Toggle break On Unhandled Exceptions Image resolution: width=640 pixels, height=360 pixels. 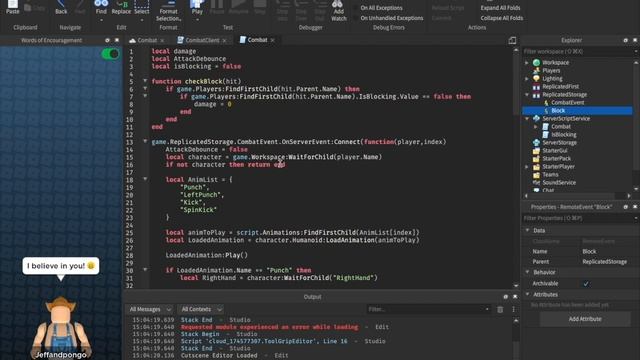387,18
